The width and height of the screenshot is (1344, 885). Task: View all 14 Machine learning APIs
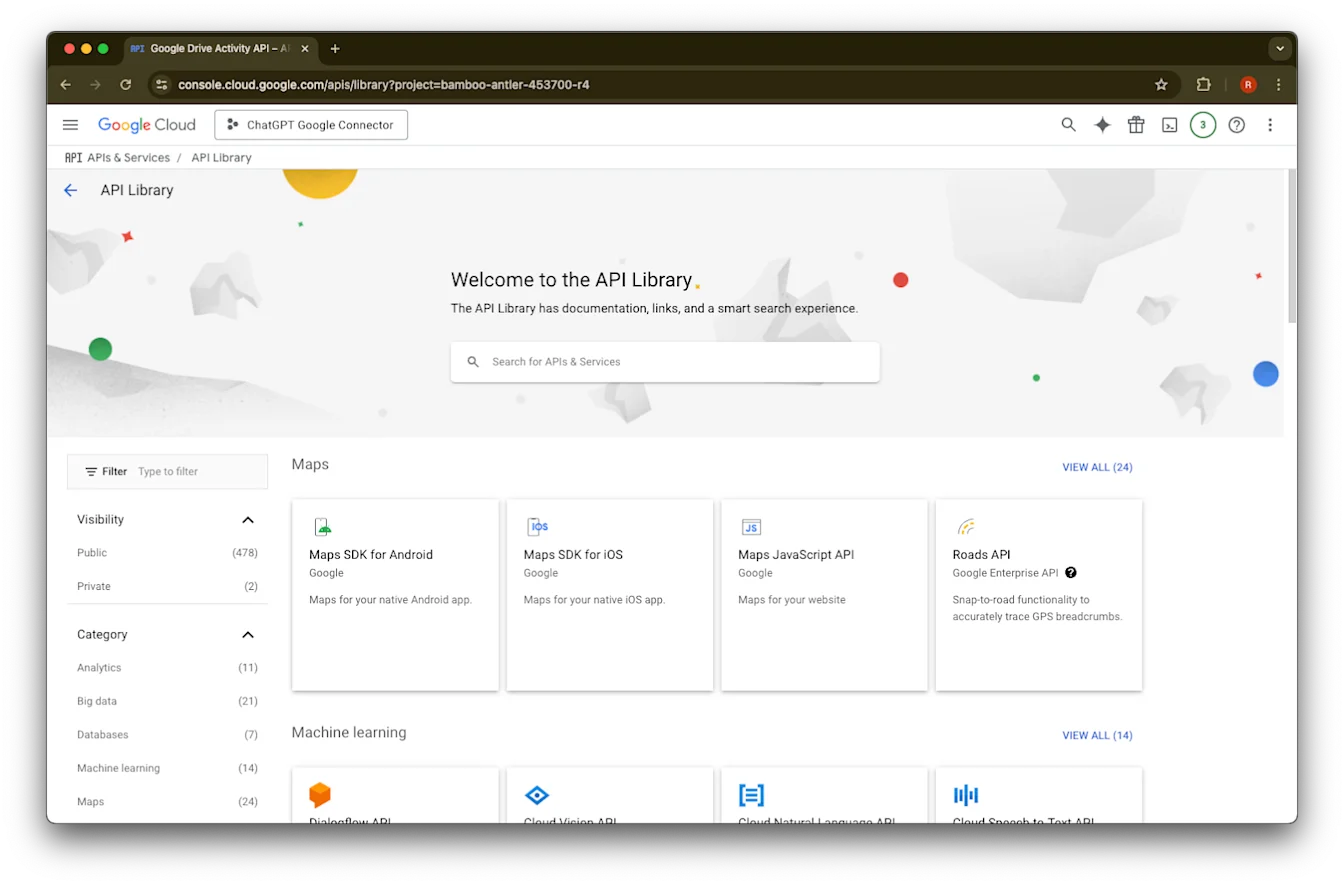[x=1097, y=735]
